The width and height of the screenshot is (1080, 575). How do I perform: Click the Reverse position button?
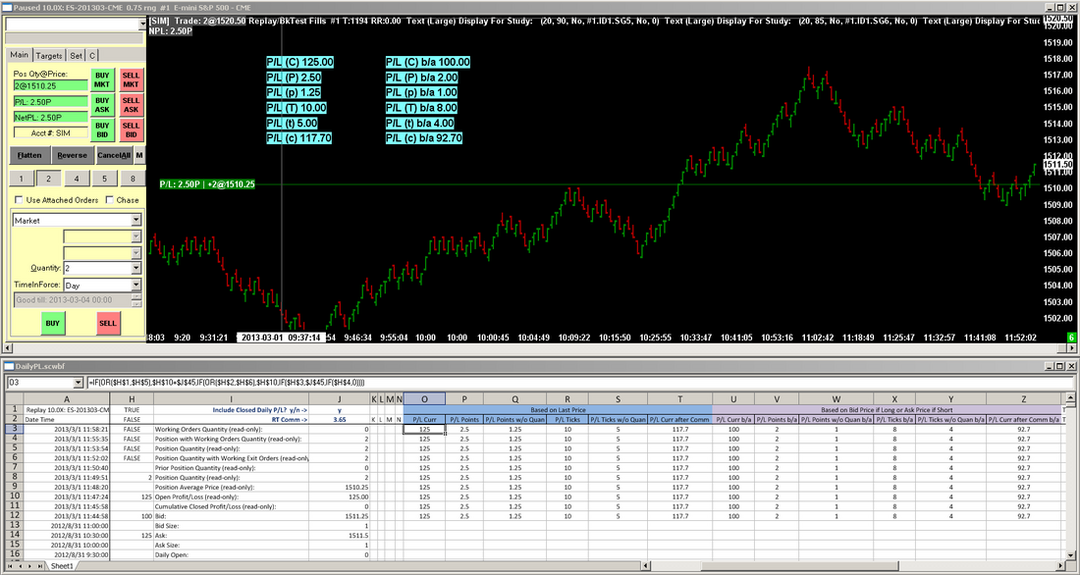(72, 156)
